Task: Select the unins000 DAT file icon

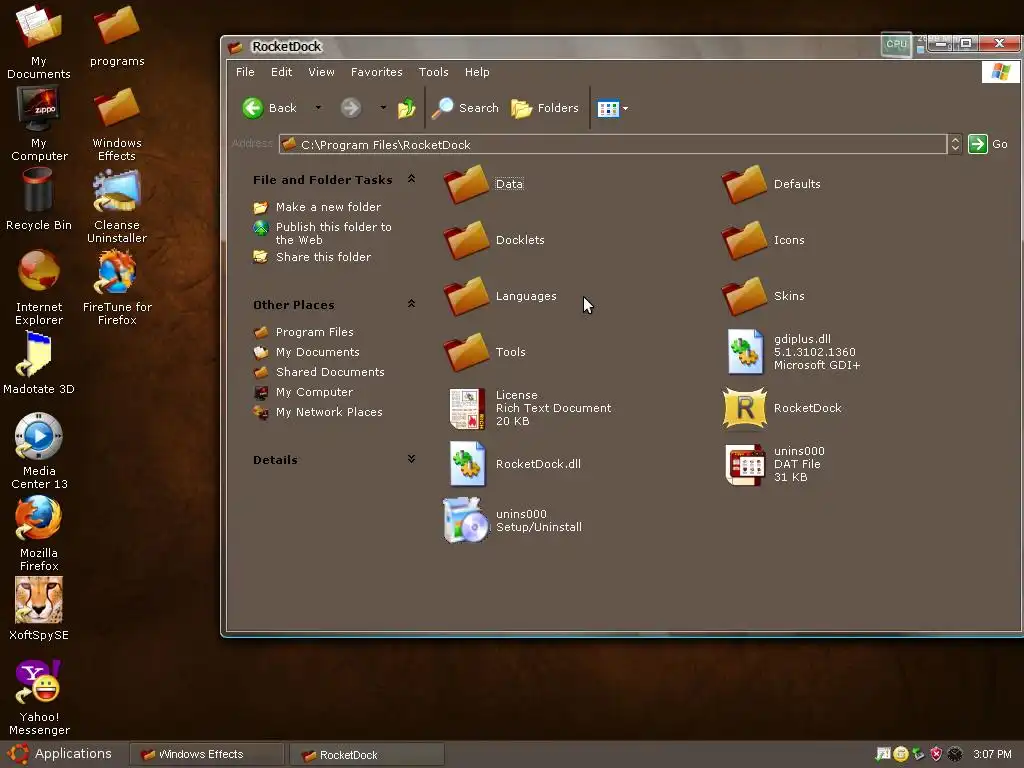Action: (x=745, y=465)
